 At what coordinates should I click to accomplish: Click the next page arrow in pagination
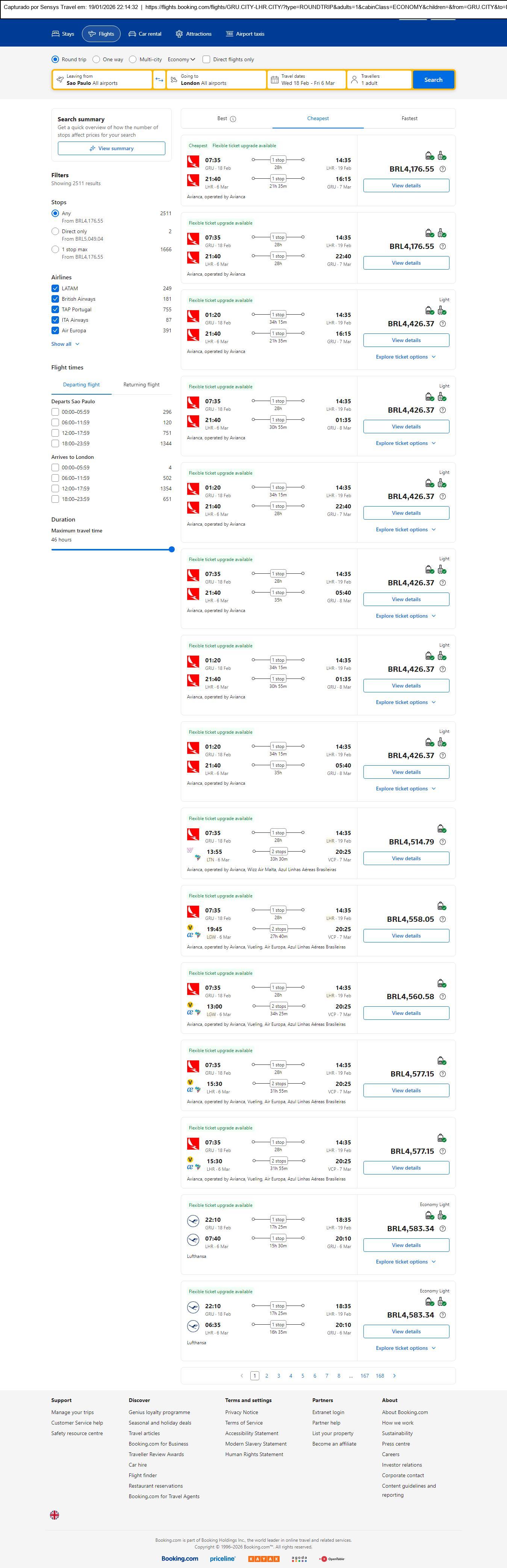click(394, 1376)
